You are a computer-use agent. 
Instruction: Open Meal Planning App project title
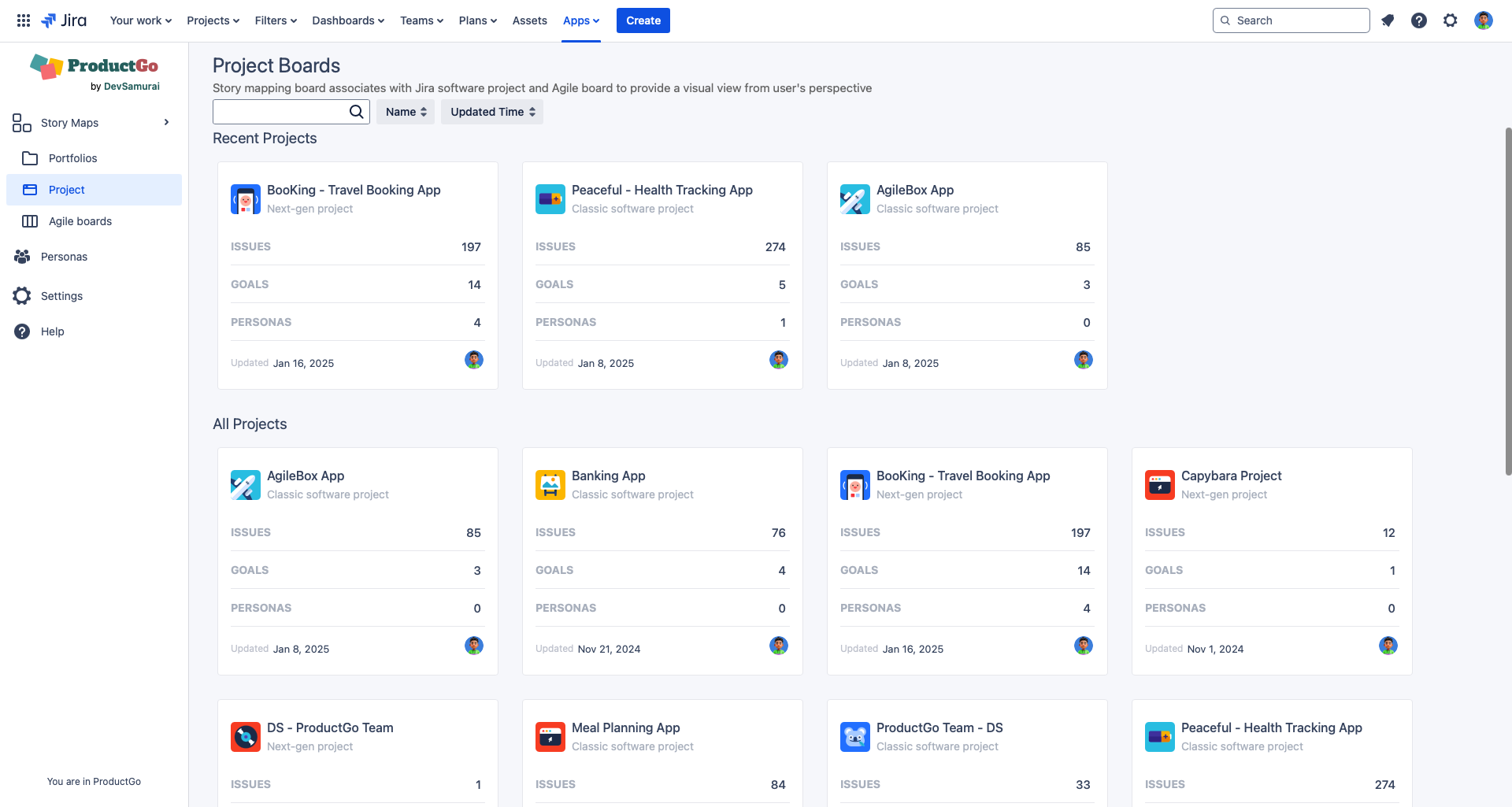pos(626,727)
